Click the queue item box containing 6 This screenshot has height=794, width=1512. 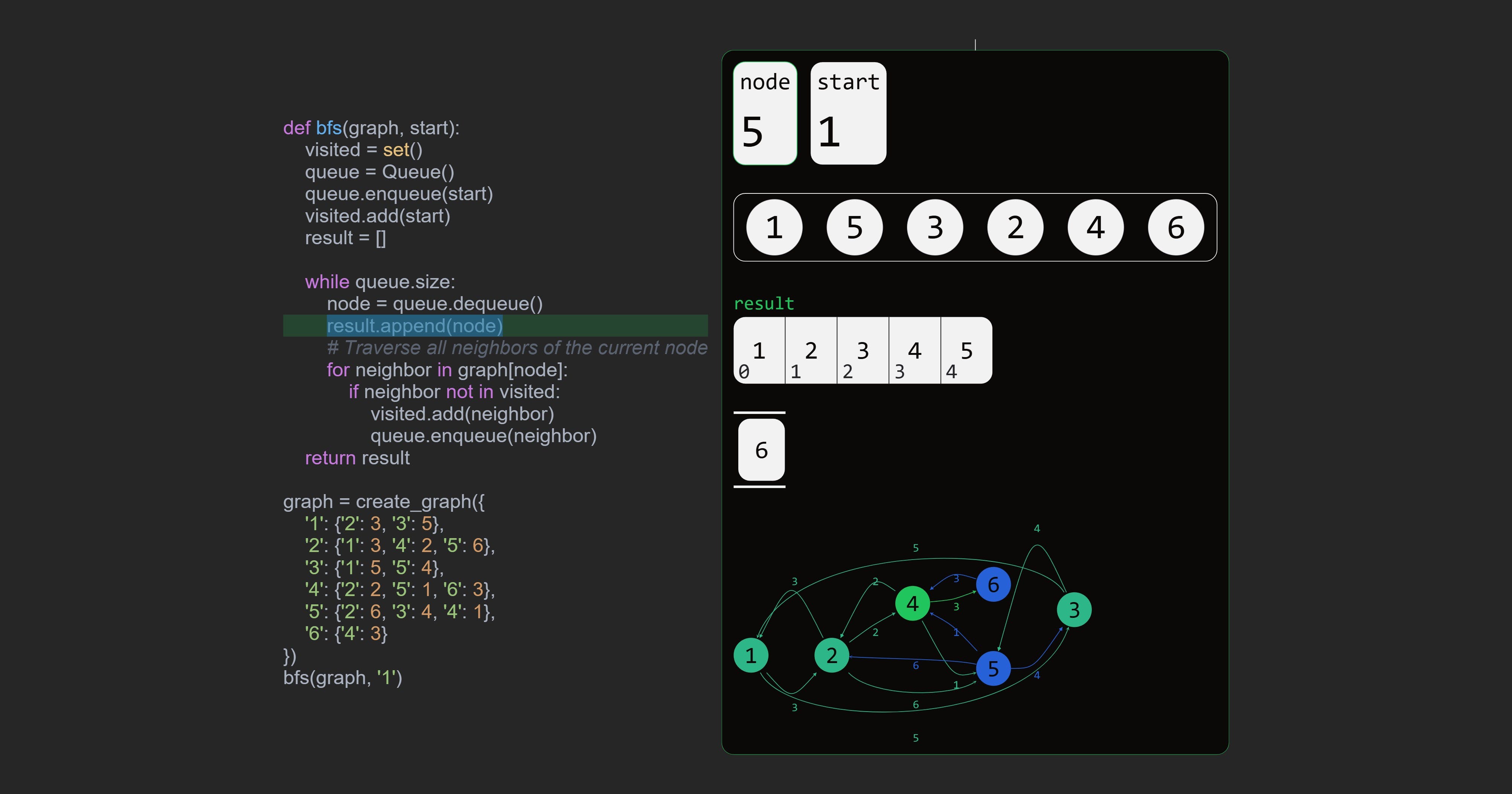pos(761,450)
